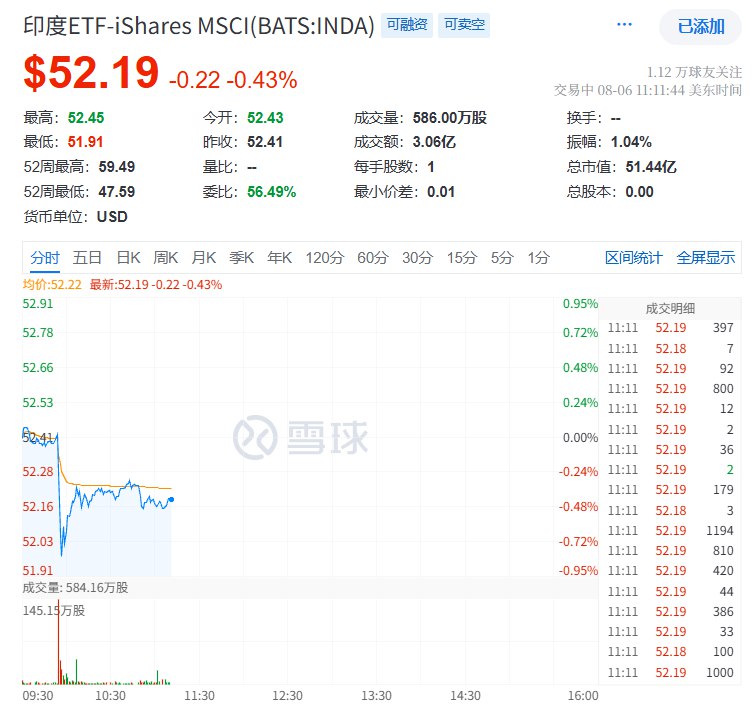Viewport: 755px width, 721px height.
Task: Click the 52周最低 value 47.59
Action: click(117, 192)
